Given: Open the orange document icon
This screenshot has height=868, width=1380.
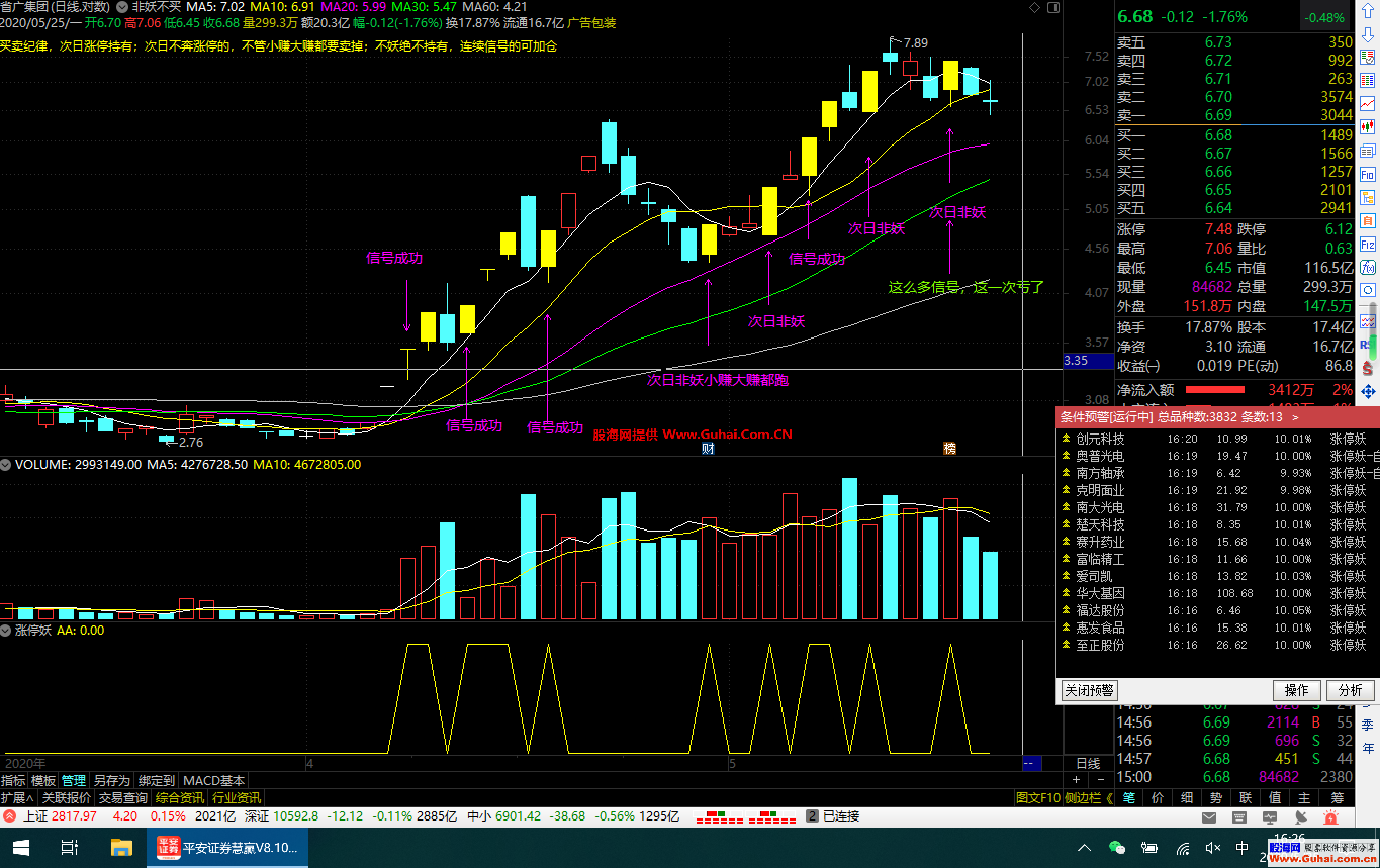Looking at the screenshot, I should coord(1368,221).
